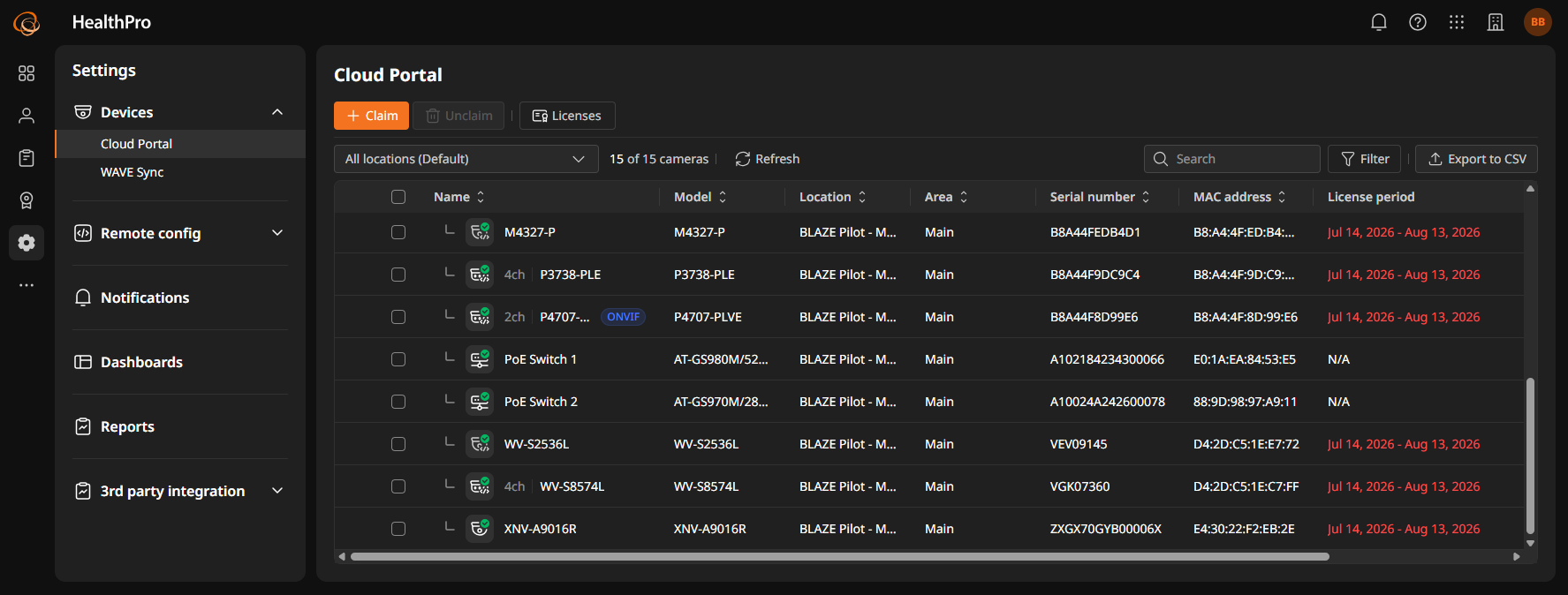Click the scroll-up arrow of table
This screenshot has height=595, width=1568.
pyautogui.click(x=1531, y=188)
